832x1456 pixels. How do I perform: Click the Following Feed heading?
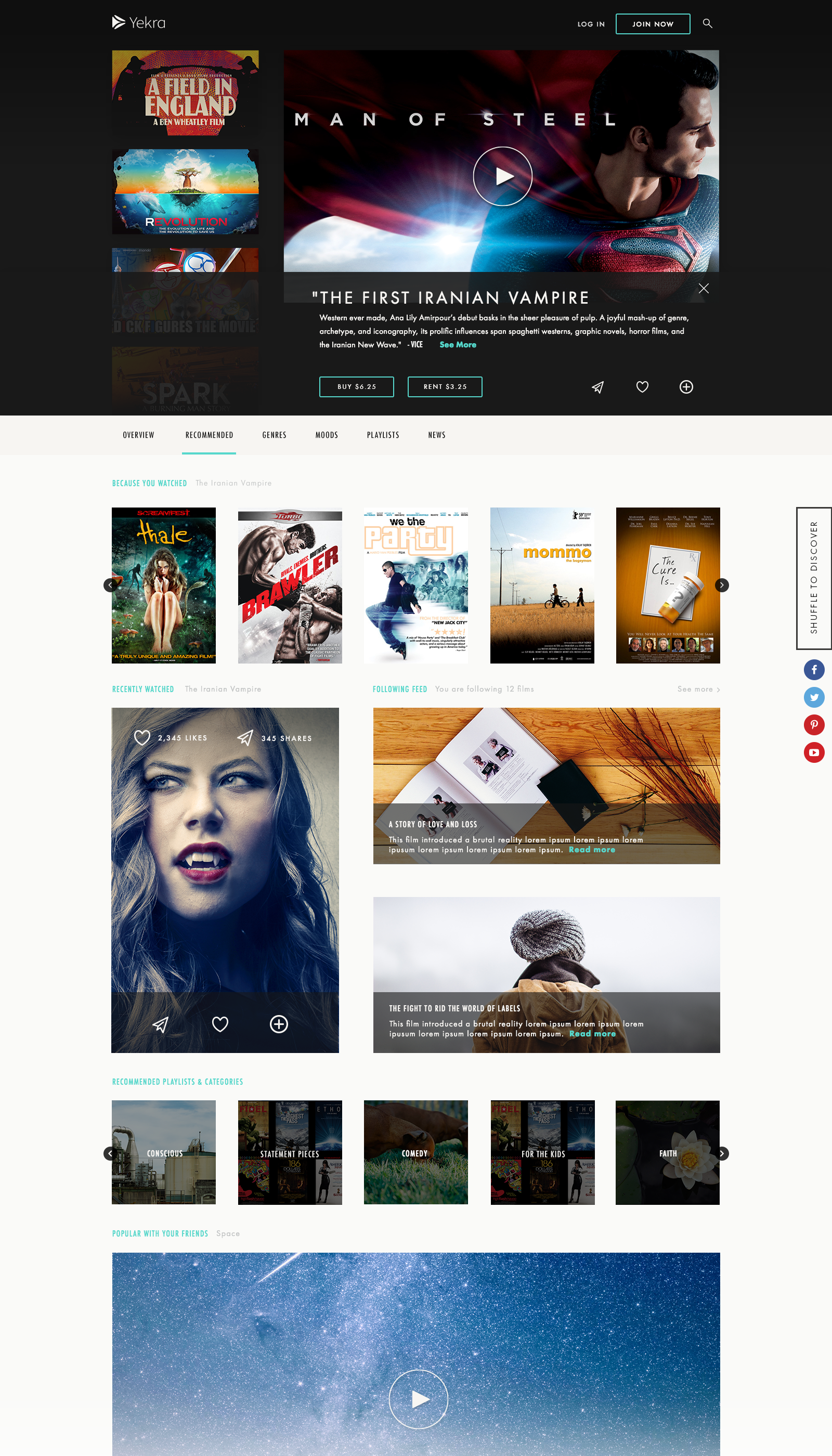point(399,689)
